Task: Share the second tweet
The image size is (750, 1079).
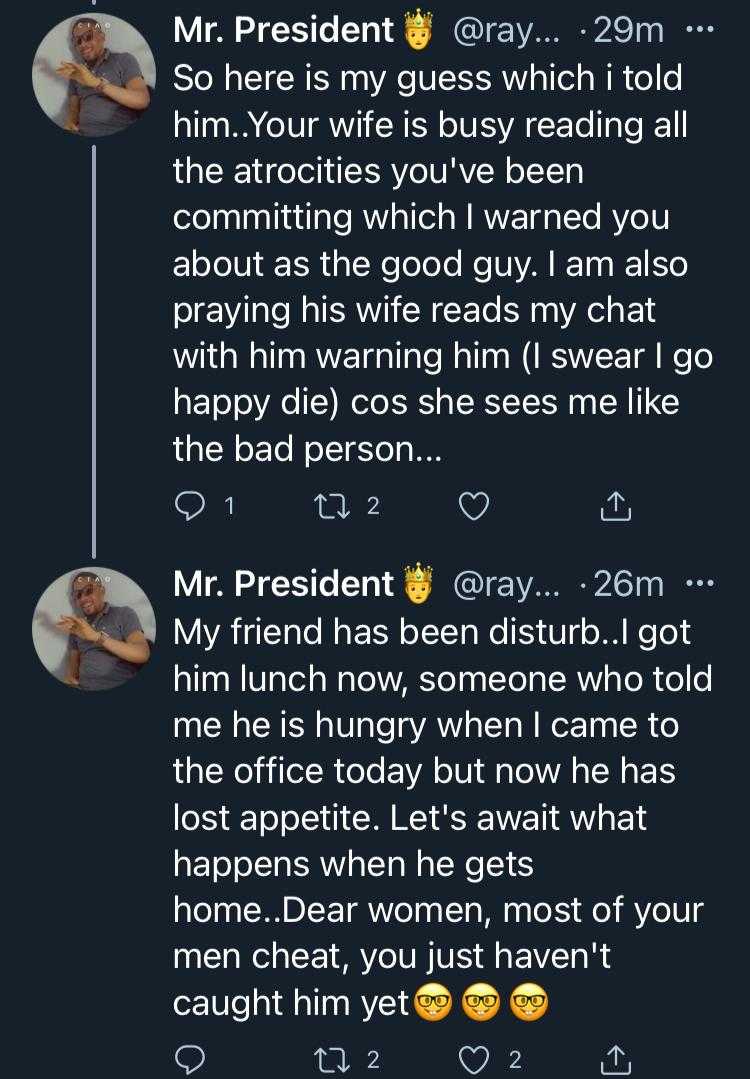Action: point(616,1059)
